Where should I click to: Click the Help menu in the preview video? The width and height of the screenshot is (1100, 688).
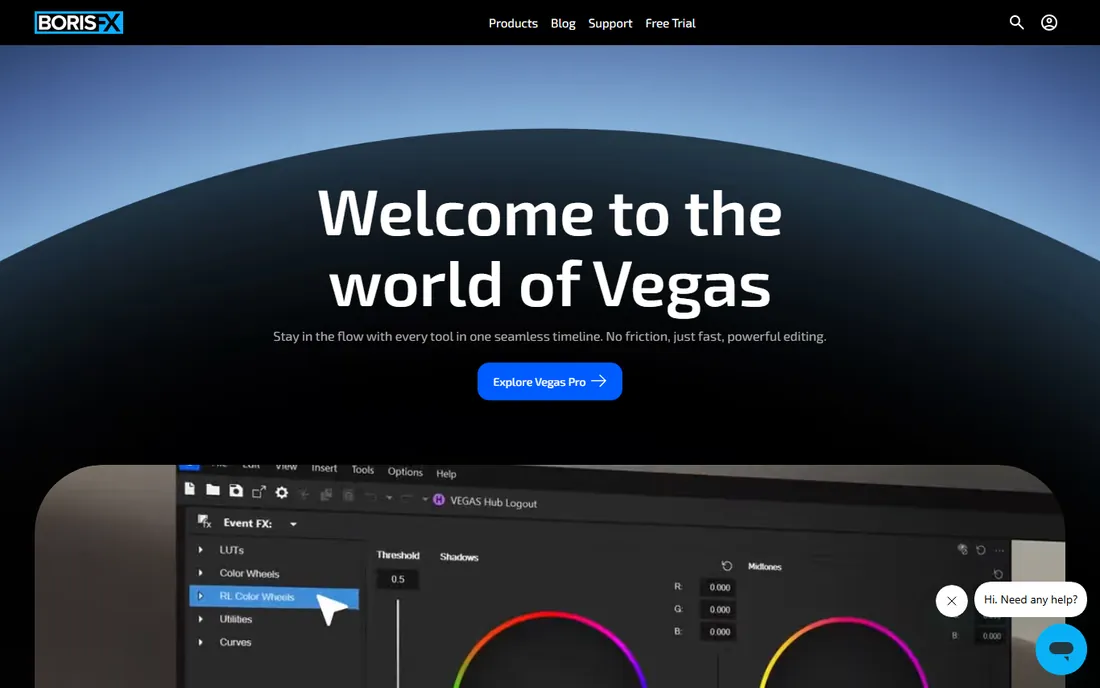pos(446,473)
